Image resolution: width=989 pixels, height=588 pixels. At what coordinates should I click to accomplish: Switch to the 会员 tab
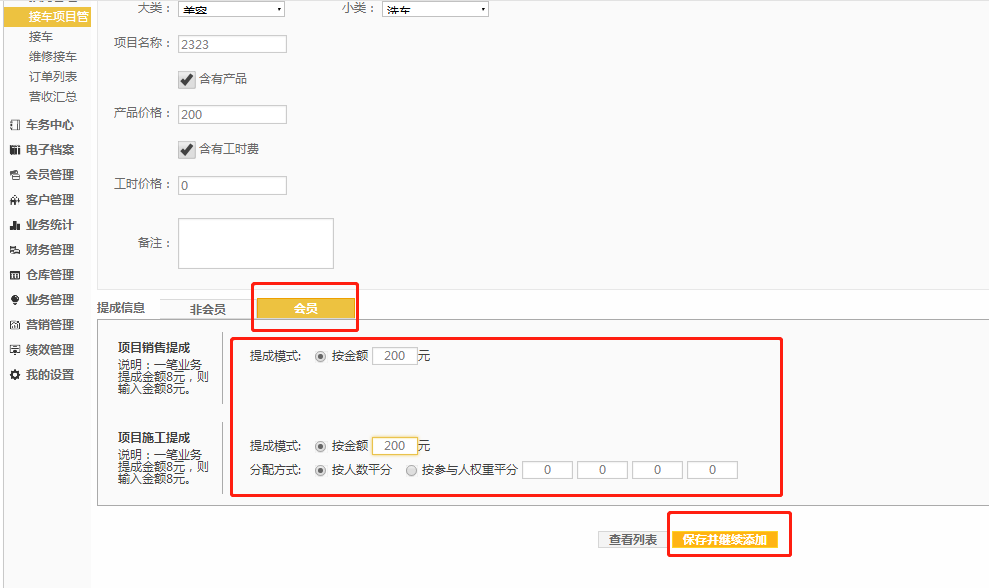click(305, 309)
